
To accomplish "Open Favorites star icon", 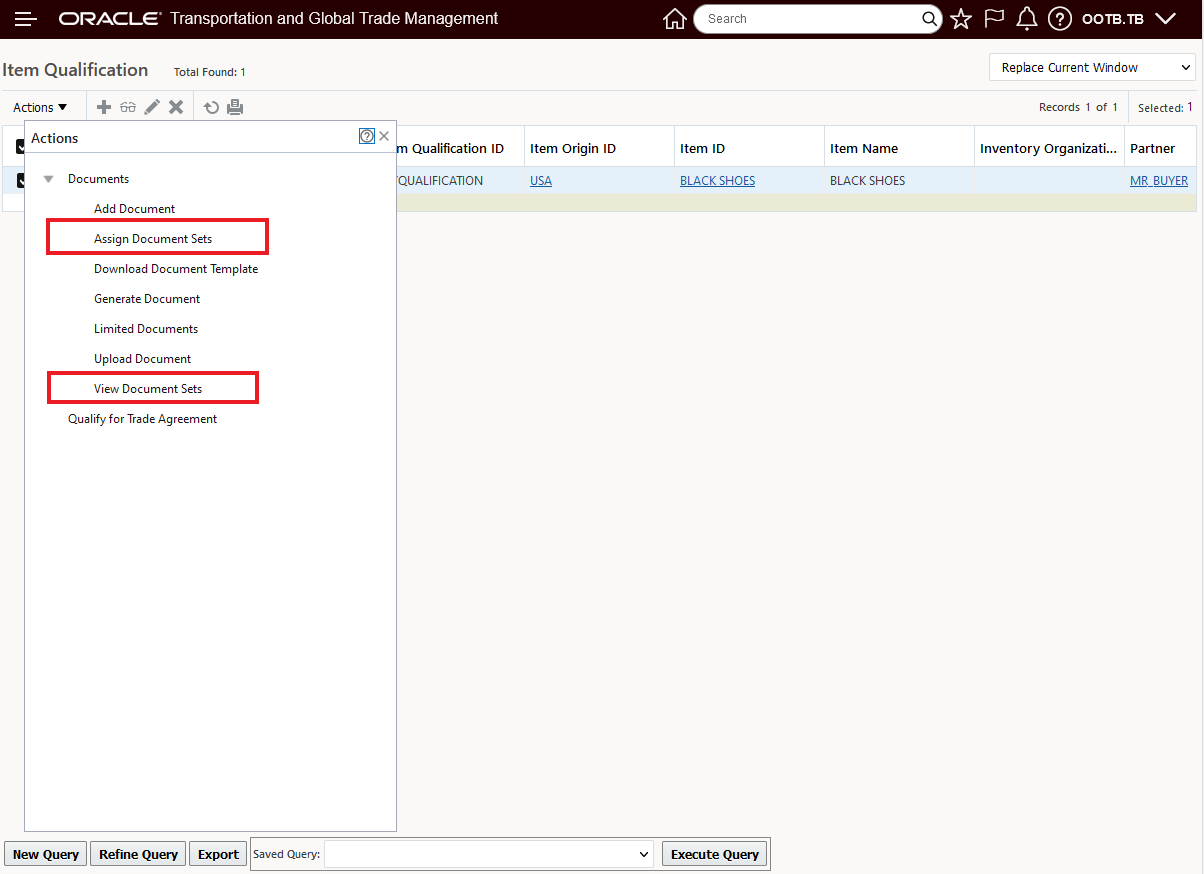I will (961, 19).
